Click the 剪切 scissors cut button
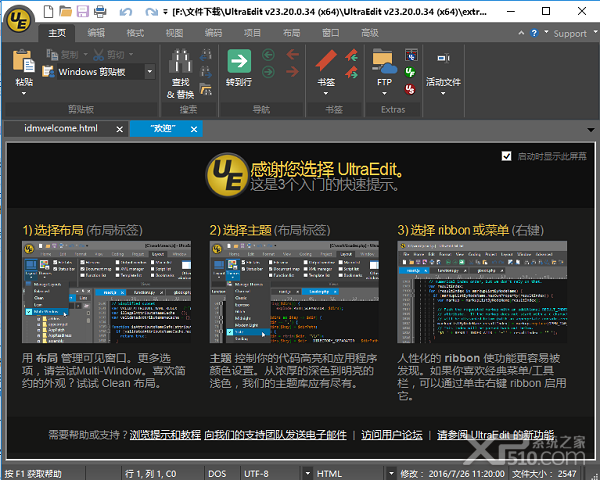600x480 pixels. (x=109, y=55)
